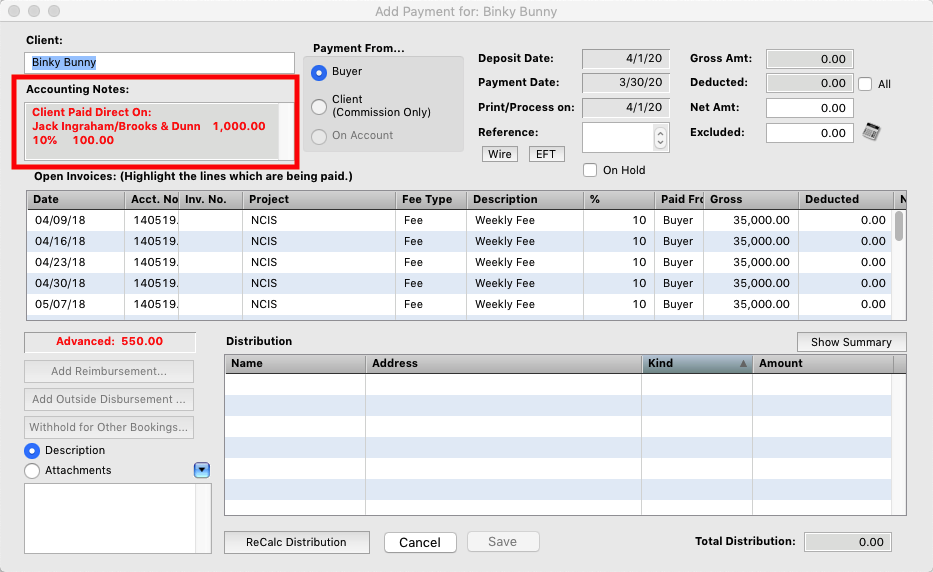Image resolution: width=933 pixels, height=572 pixels.
Task: Click Add Reimbursement button
Action: click(x=109, y=371)
